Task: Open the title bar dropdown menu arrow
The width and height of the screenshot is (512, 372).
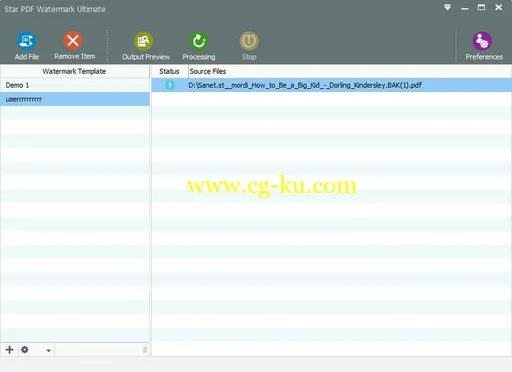Action: 447,7
